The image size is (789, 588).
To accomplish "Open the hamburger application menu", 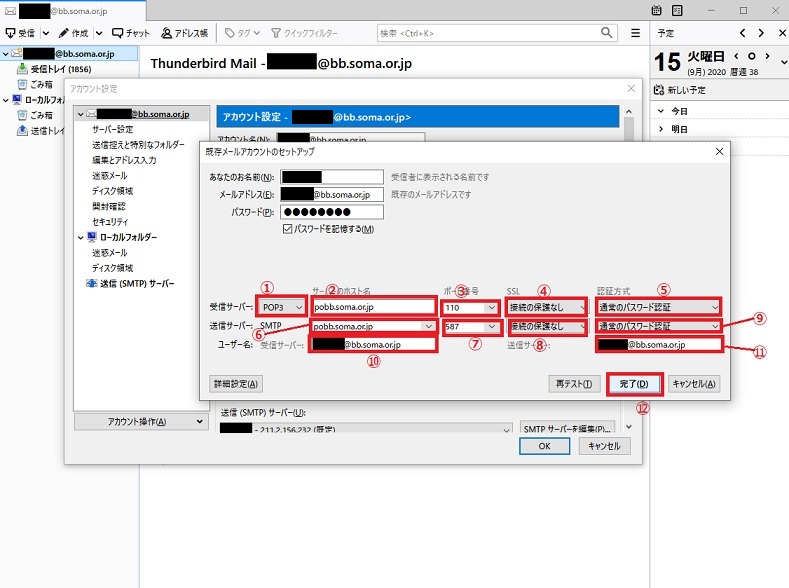I will [x=636, y=33].
